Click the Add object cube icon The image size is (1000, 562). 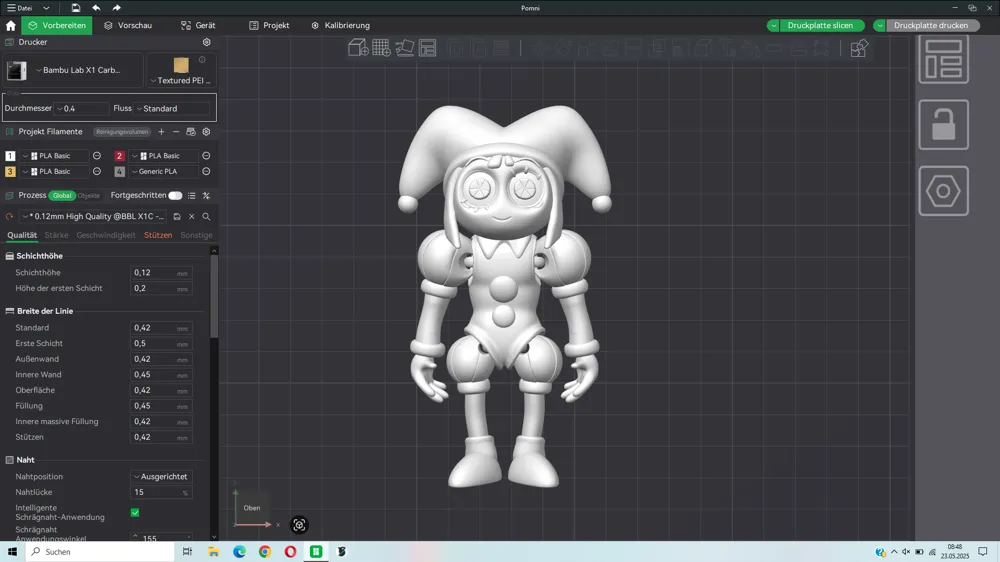(x=358, y=48)
